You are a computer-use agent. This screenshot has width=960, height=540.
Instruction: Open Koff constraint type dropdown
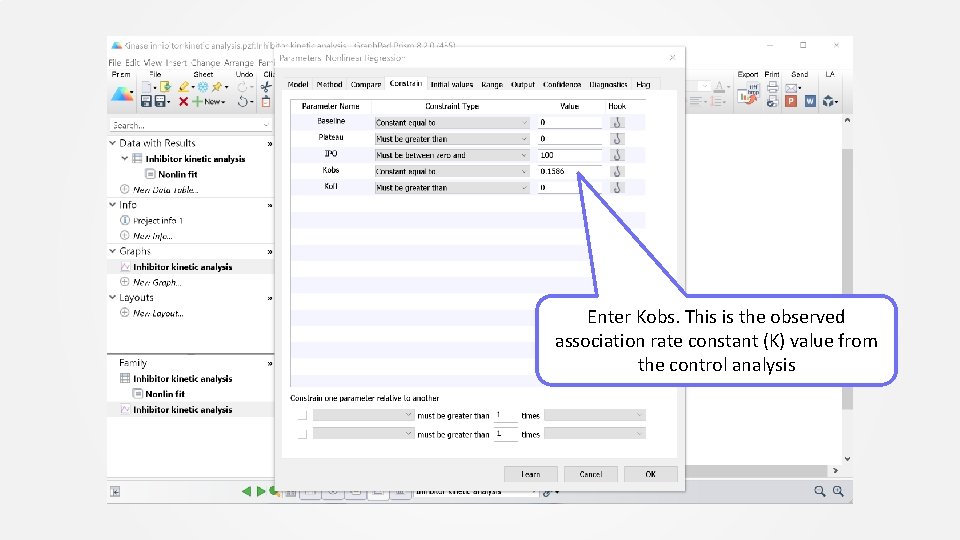pyautogui.click(x=451, y=187)
